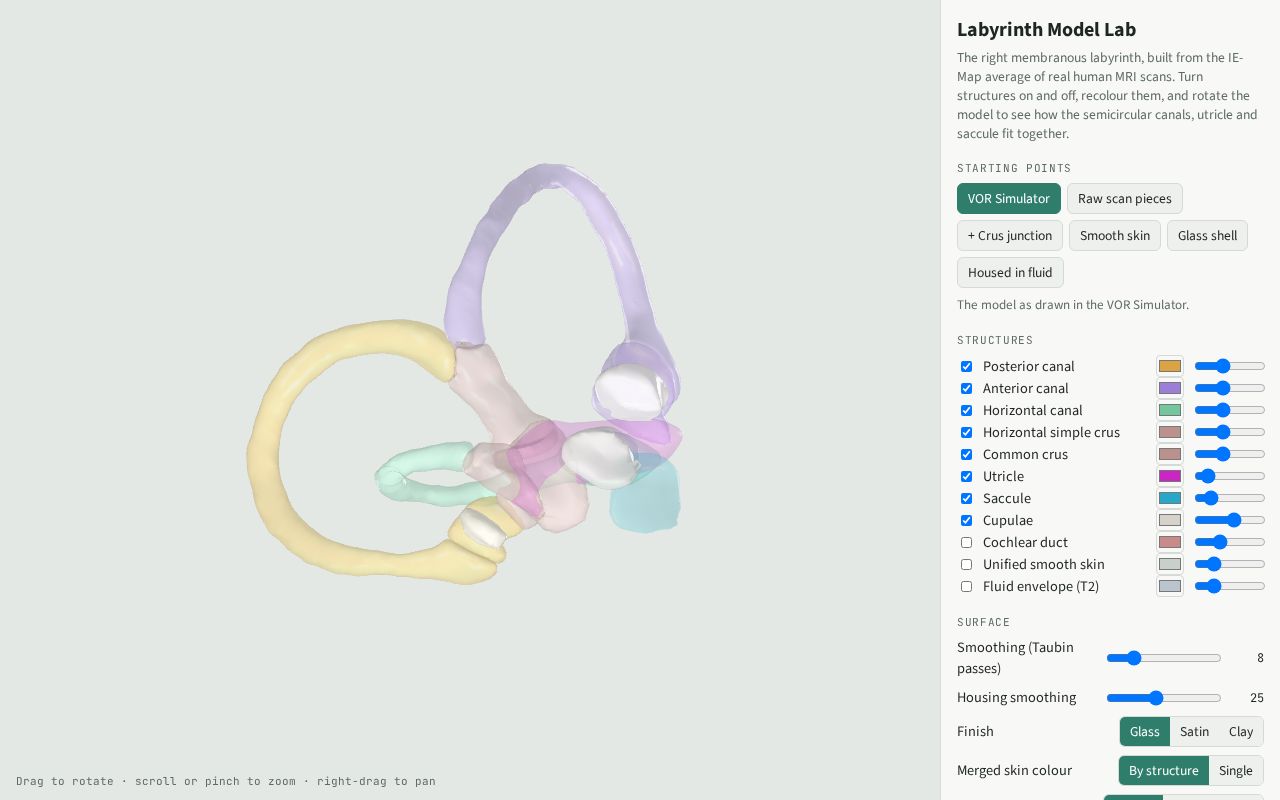Open the Posterior canal colour swatch
The height and width of the screenshot is (800, 1280).
tap(1170, 366)
